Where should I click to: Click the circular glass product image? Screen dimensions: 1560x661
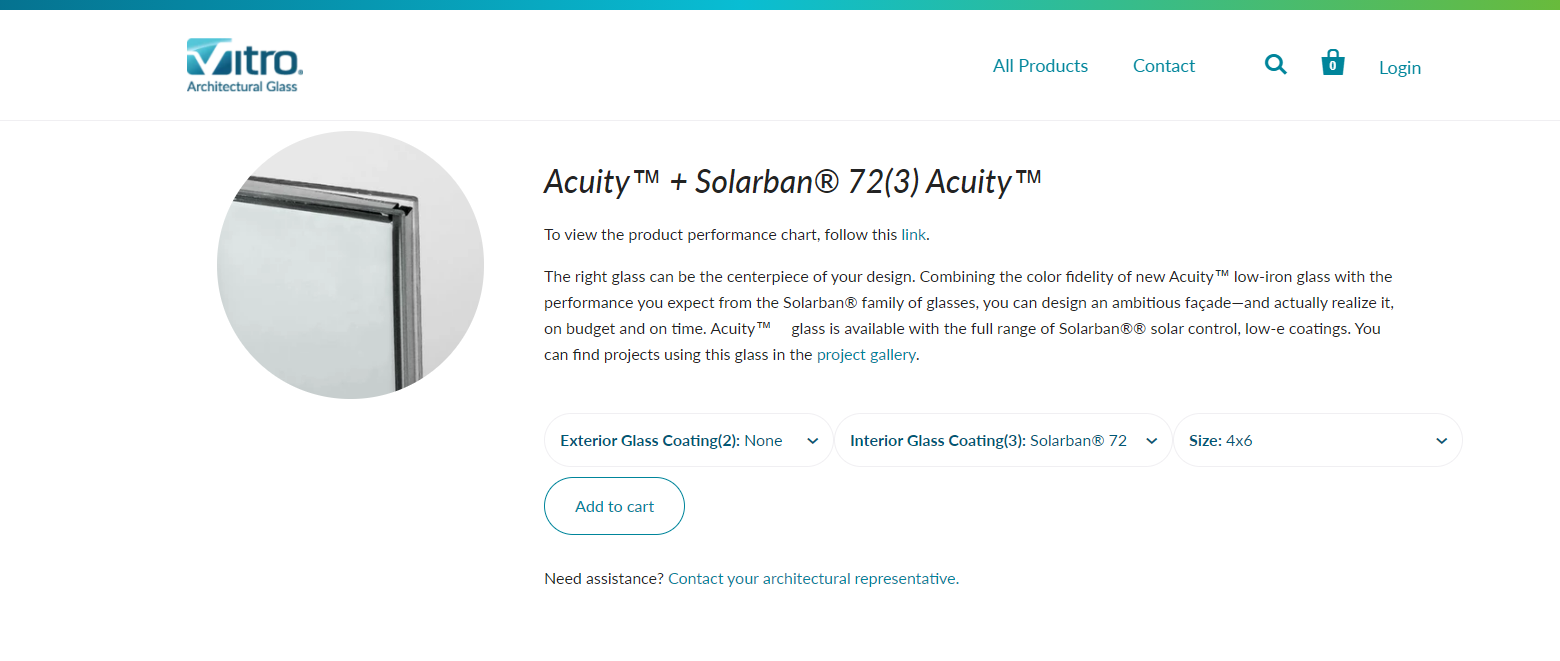tap(350, 265)
